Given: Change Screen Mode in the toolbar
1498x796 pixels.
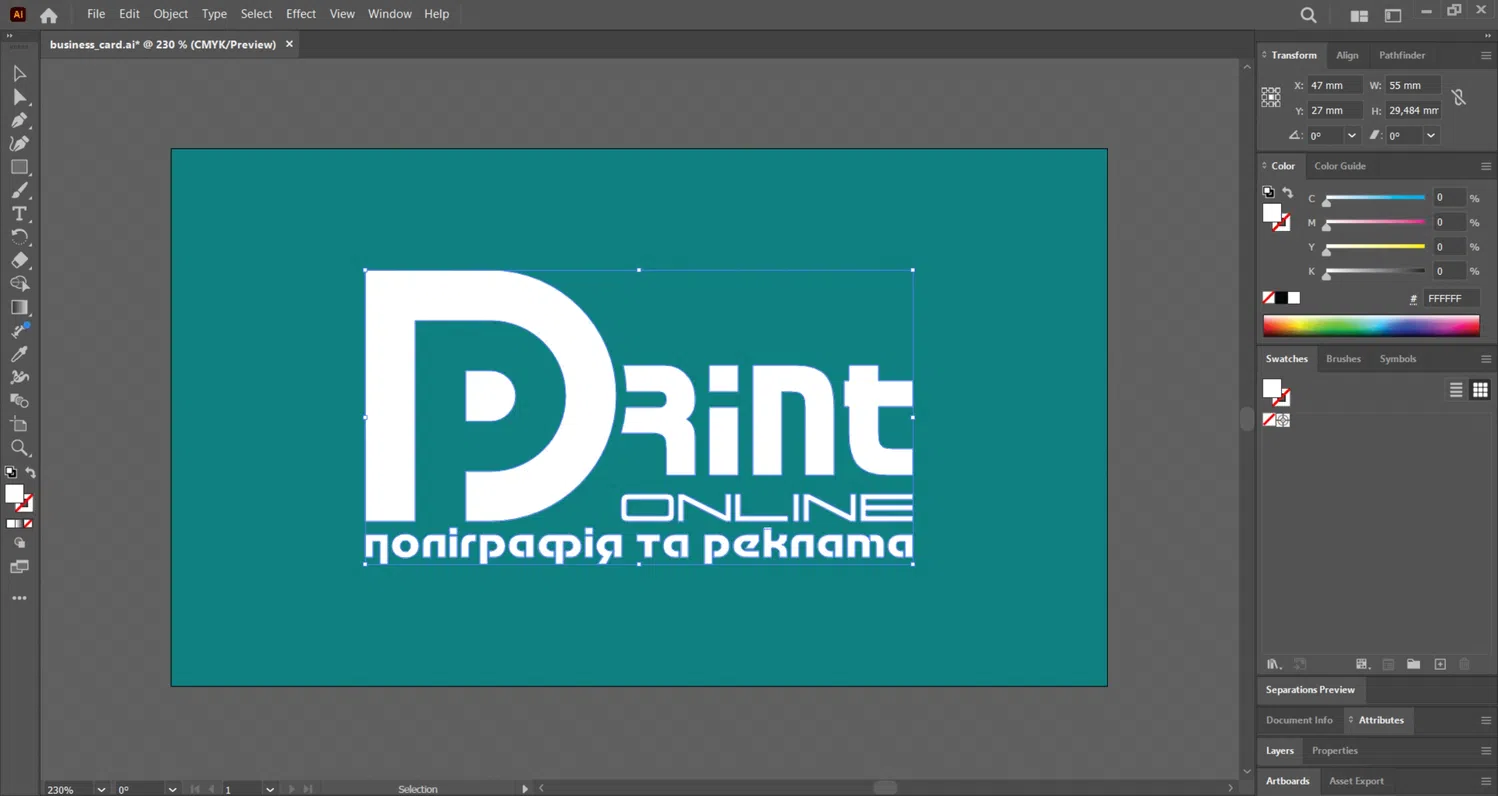Looking at the screenshot, I should click(19, 567).
